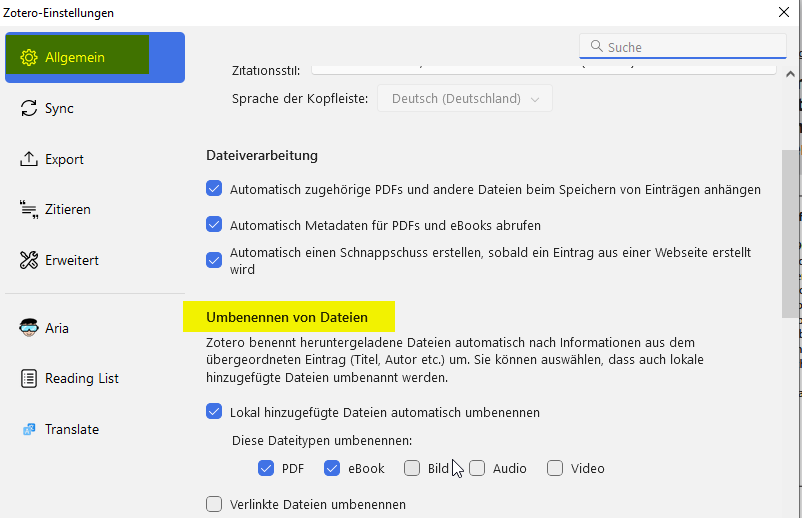Click the settings pane scrollbar thumb
The width and height of the screenshot is (802, 518).
pos(790,234)
